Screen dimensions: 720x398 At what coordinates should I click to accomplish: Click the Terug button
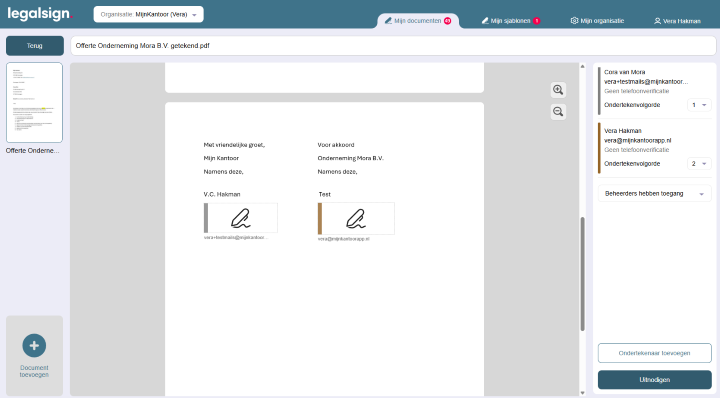pyautogui.click(x=34, y=46)
